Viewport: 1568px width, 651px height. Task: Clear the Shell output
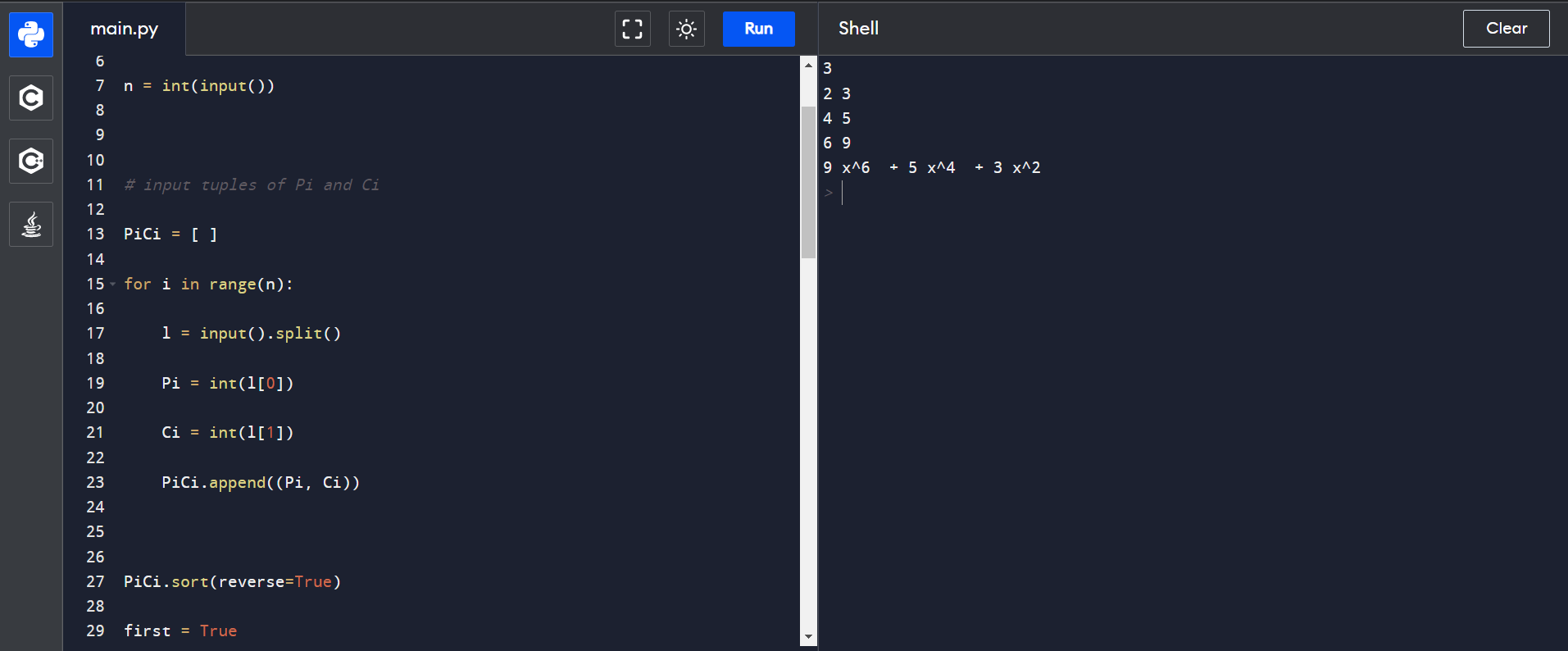tap(1506, 29)
